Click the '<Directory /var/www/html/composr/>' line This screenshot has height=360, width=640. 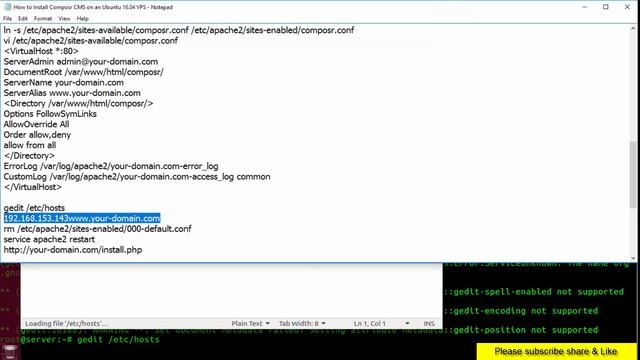click(x=78, y=103)
